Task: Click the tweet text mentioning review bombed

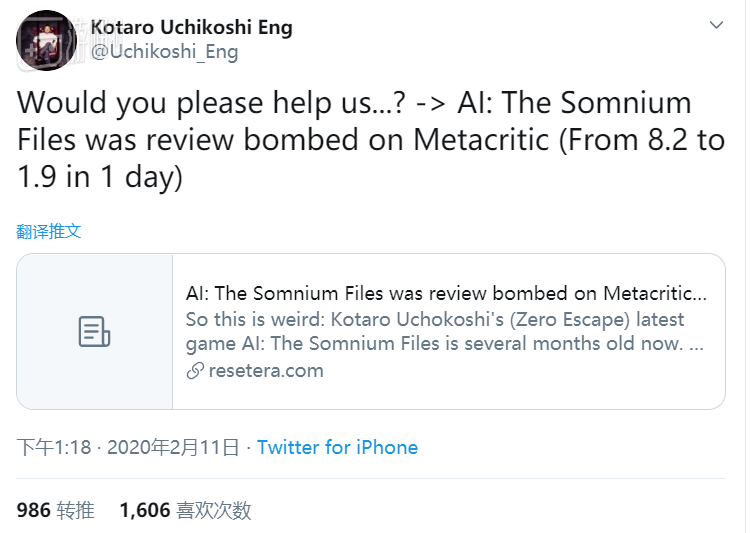Action: click(x=370, y=139)
